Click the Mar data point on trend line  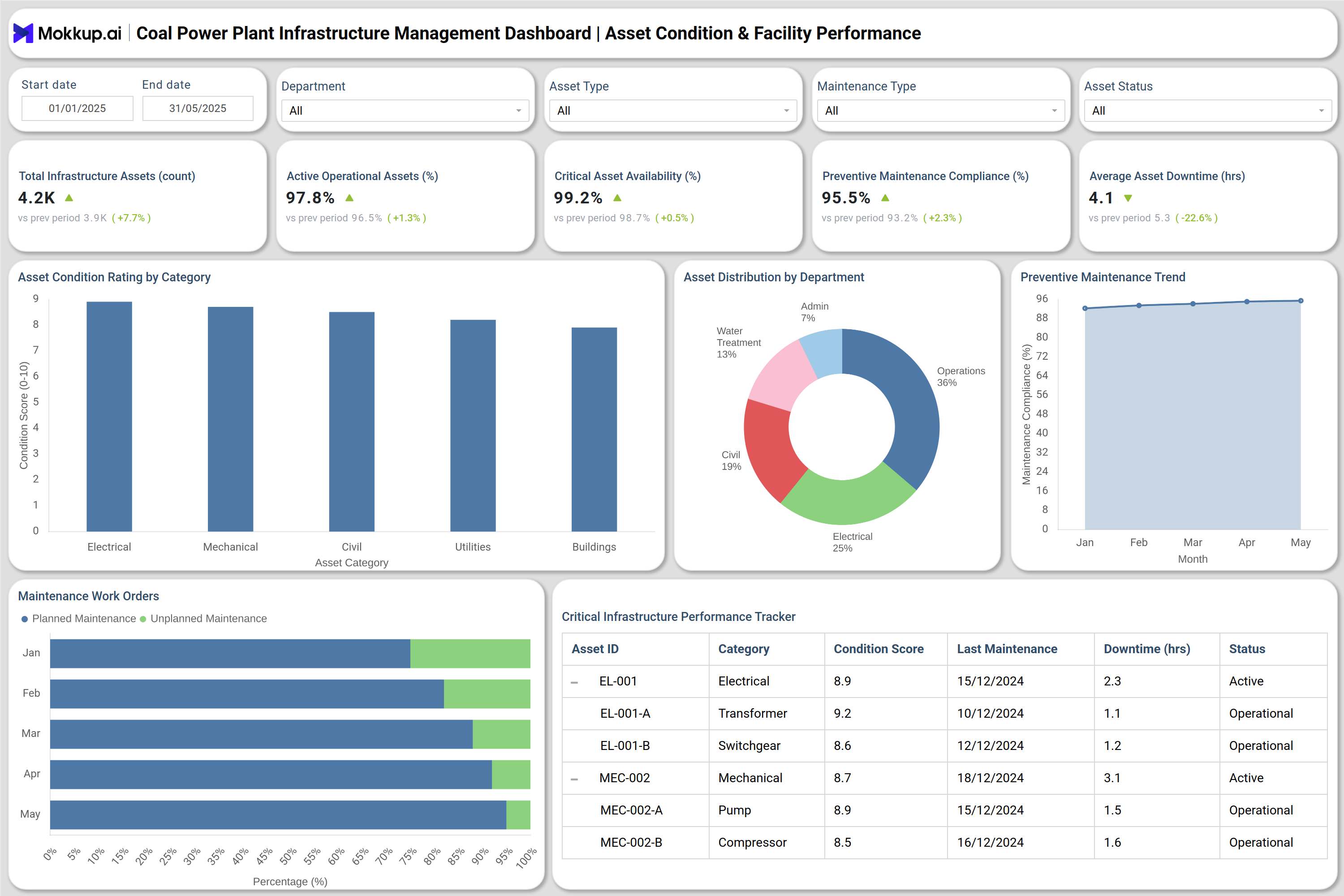(1193, 304)
